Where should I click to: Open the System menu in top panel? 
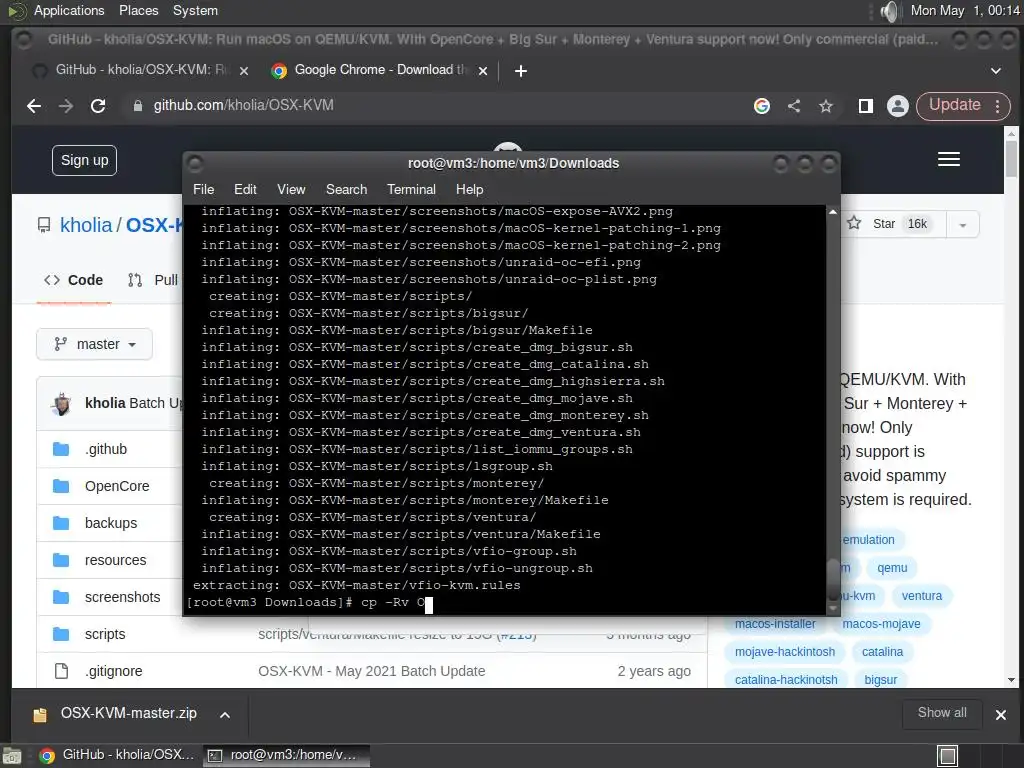[x=195, y=10]
